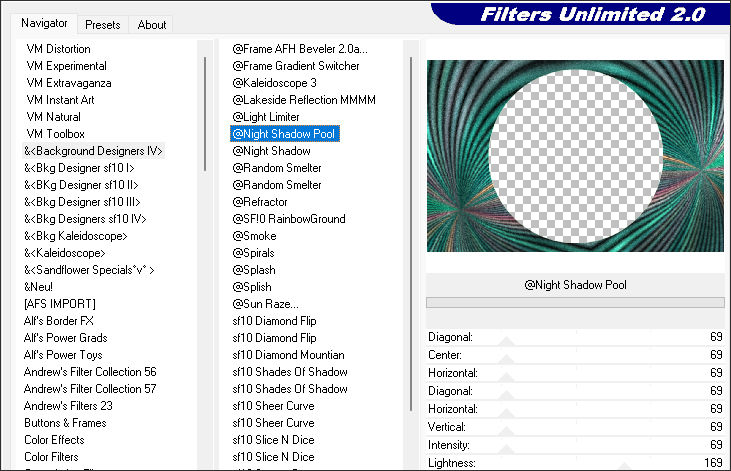Open the About tab
The height and width of the screenshot is (471, 731).
pos(152,25)
